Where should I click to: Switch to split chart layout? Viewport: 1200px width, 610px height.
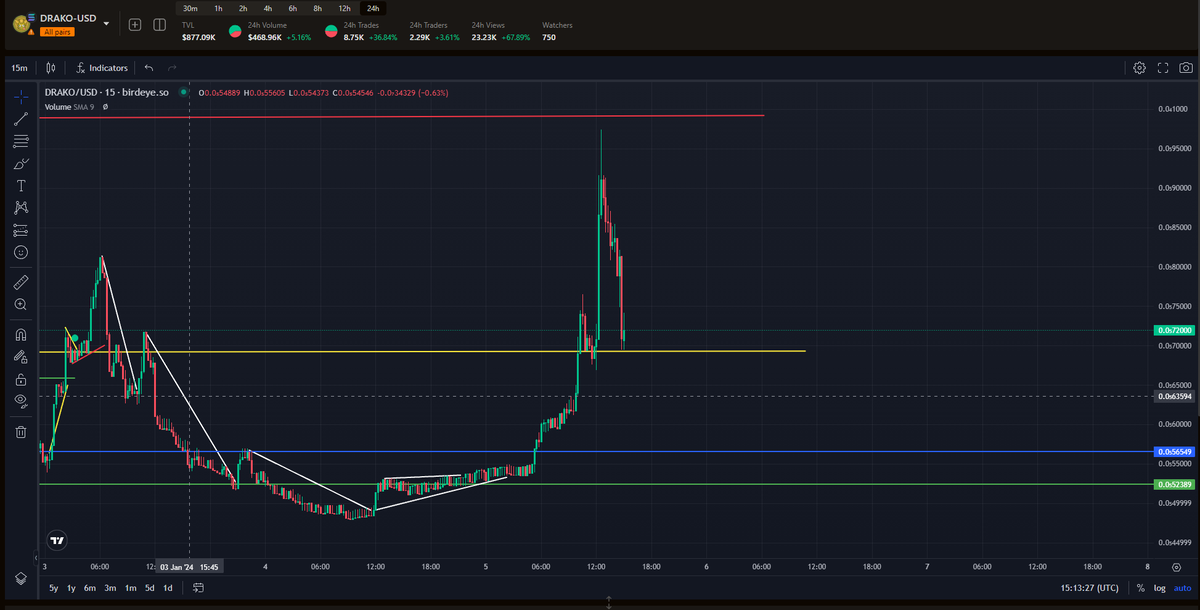point(159,24)
